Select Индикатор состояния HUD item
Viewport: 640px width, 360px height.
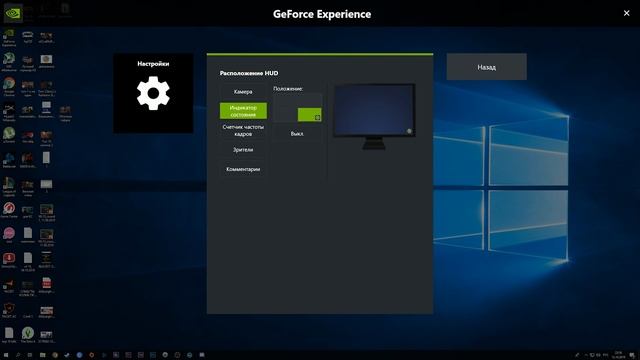(x=243, y=111)
